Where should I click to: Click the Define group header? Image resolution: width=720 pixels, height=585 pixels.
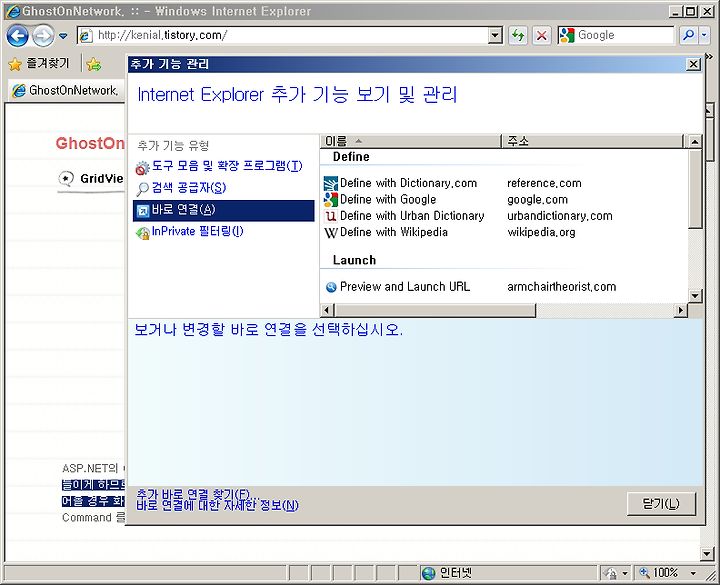point(351,157)
